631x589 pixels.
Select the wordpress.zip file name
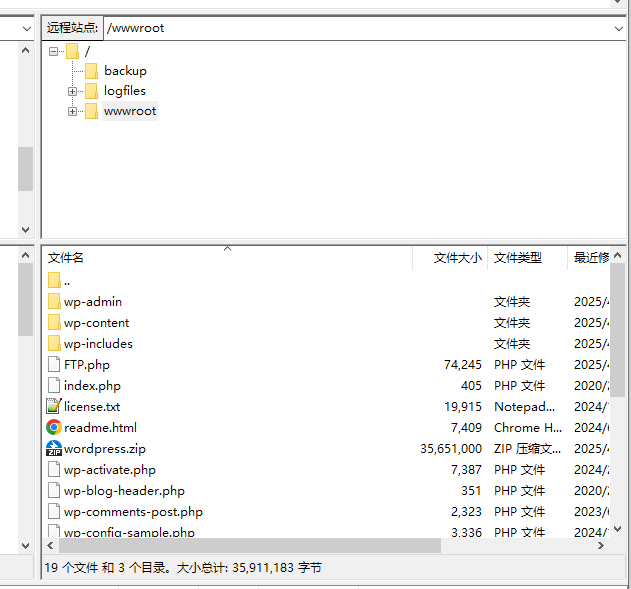(105, 449)
